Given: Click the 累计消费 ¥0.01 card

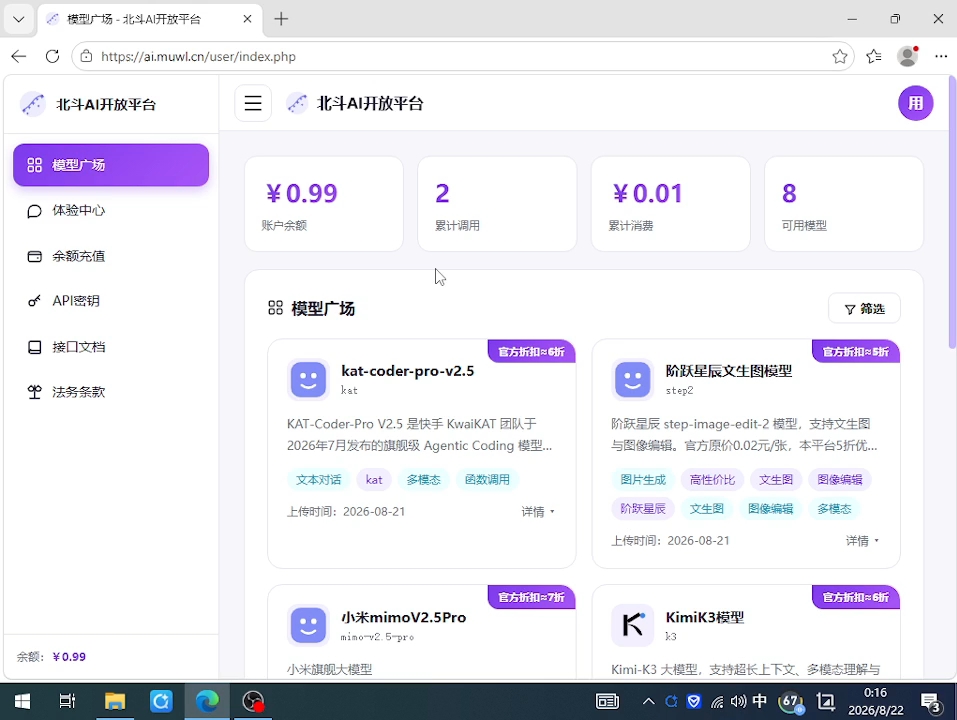Looking at the screenshot, I should (x=670, y=204).
